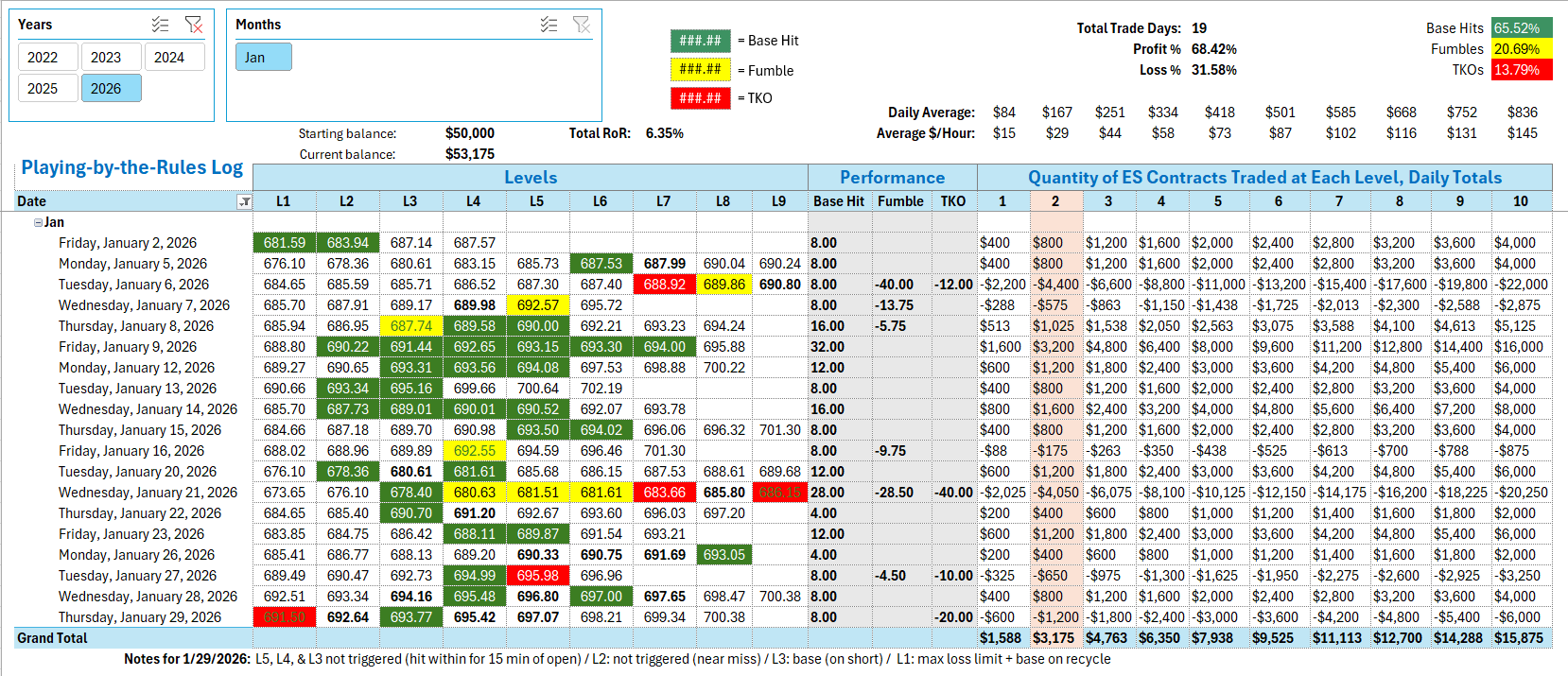Select the Levels header band
This screenshot has width=1568, height=676.
pyautogui.click(x=530, y=178)
